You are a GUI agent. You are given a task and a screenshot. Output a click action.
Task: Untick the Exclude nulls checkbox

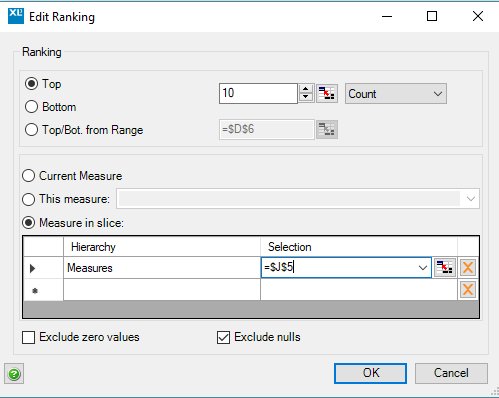(x=223, y=337)
